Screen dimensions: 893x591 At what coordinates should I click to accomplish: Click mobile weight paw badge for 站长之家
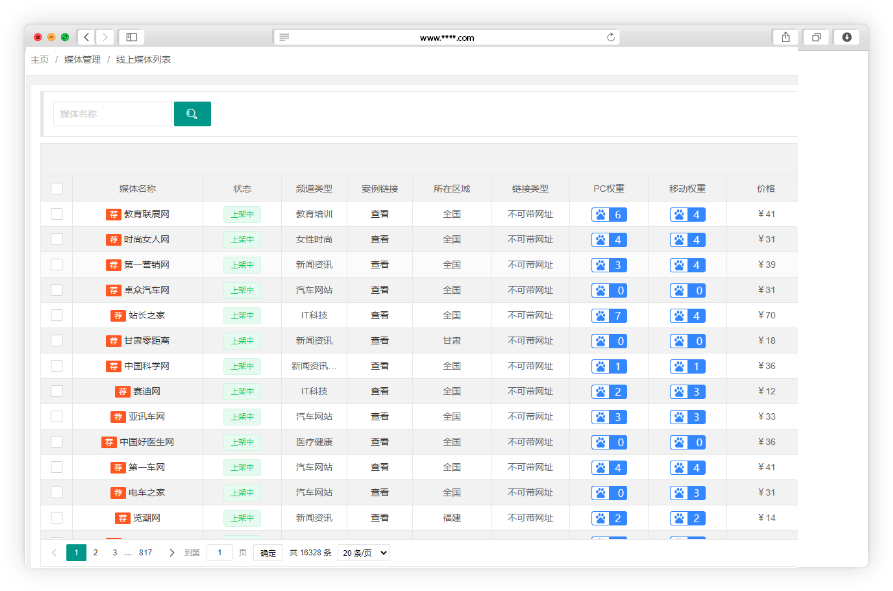(x=687, y=316)
